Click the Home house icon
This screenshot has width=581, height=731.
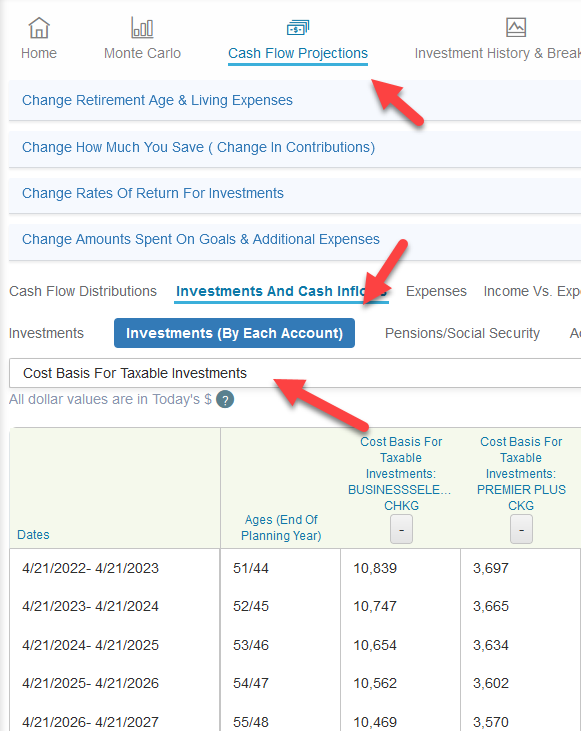(x=39, y=28)
